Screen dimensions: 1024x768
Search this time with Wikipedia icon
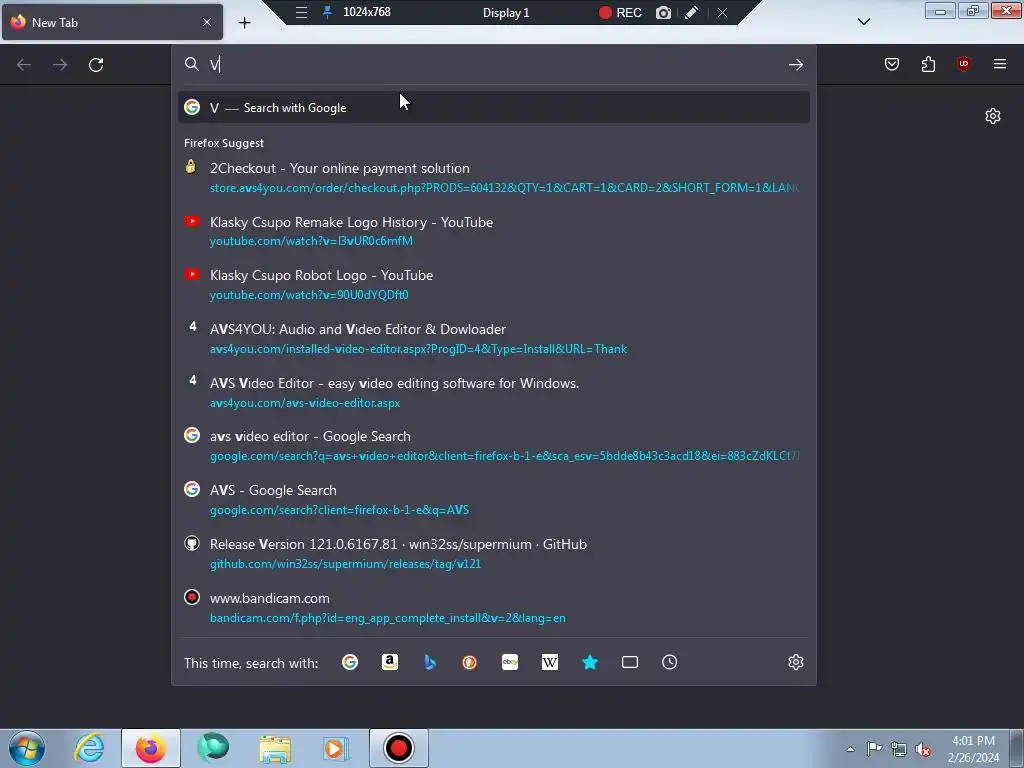pos(550,662)
